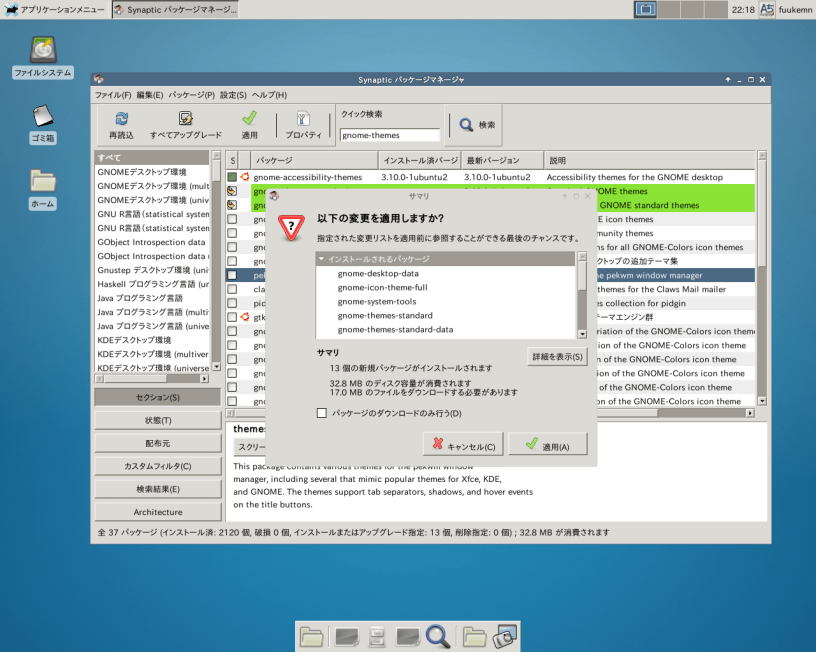This screenshot has width=816, height=652.
Task: Click the rightmost dock screenshot icon
Action: click(x=504, y=637)
